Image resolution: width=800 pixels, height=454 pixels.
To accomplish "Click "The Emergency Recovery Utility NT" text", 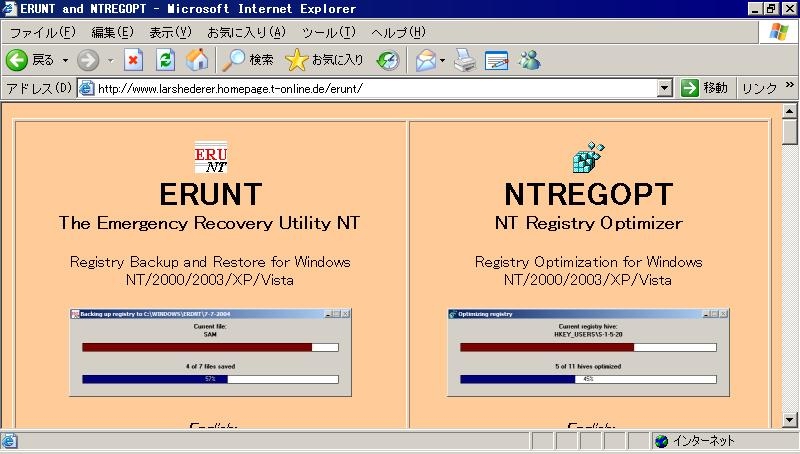I will point(209,223).
